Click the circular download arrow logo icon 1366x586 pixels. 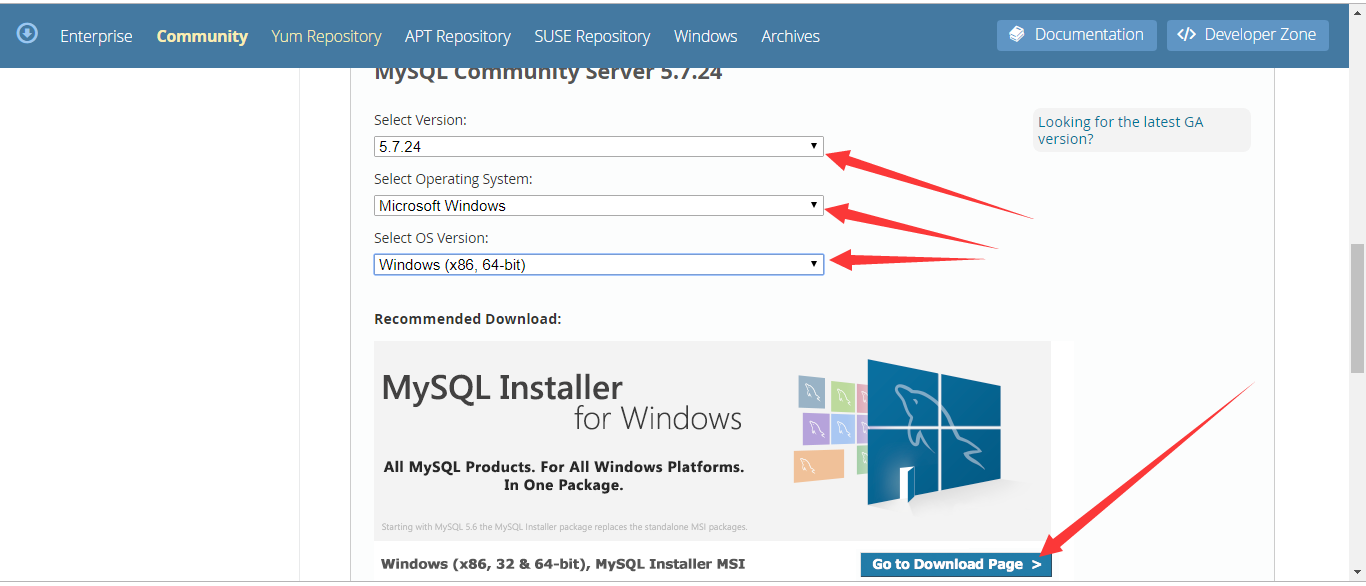pyautogui.click(x=27, y=34)
